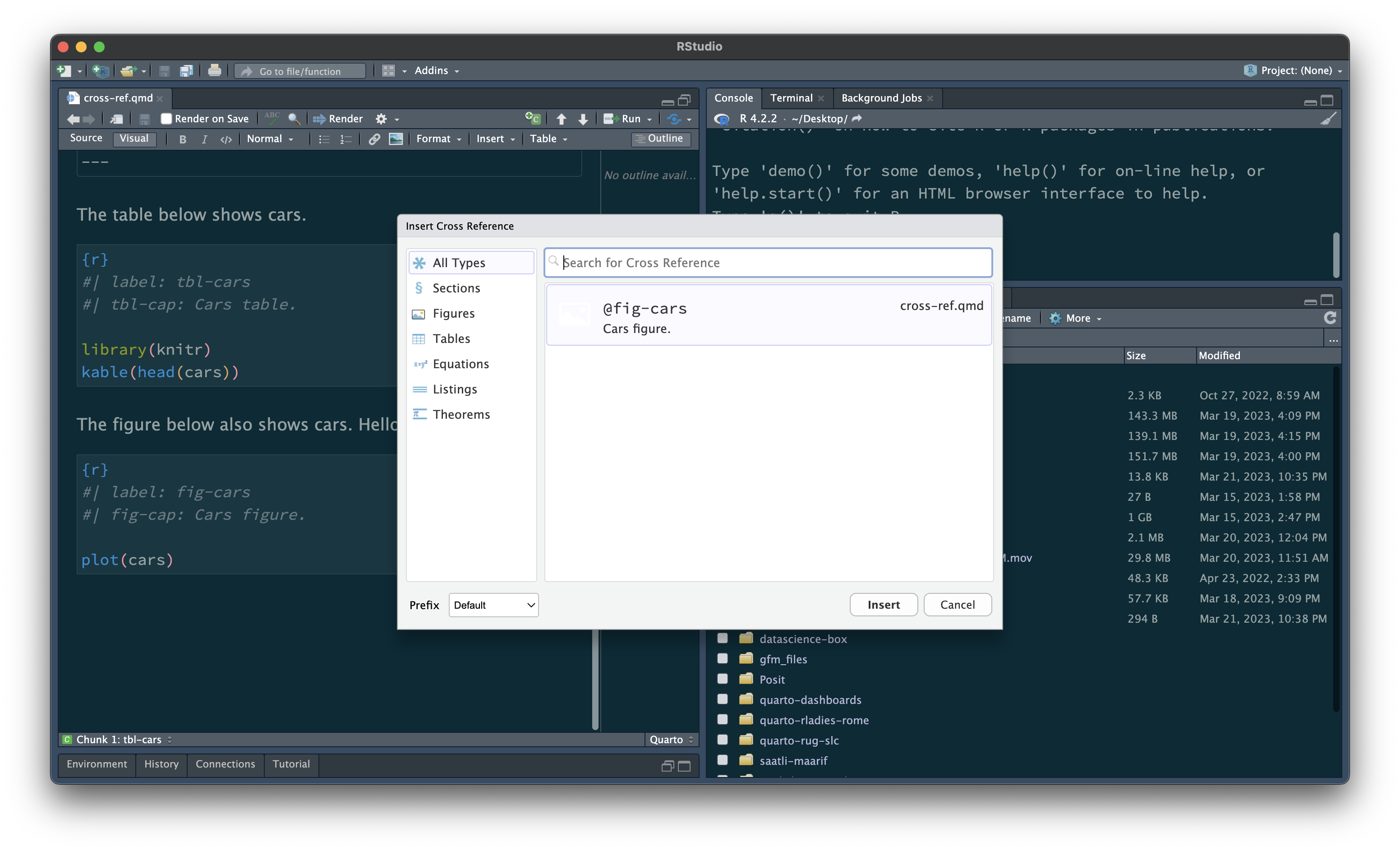Open the Format dropdown menu

coord(439,139)
